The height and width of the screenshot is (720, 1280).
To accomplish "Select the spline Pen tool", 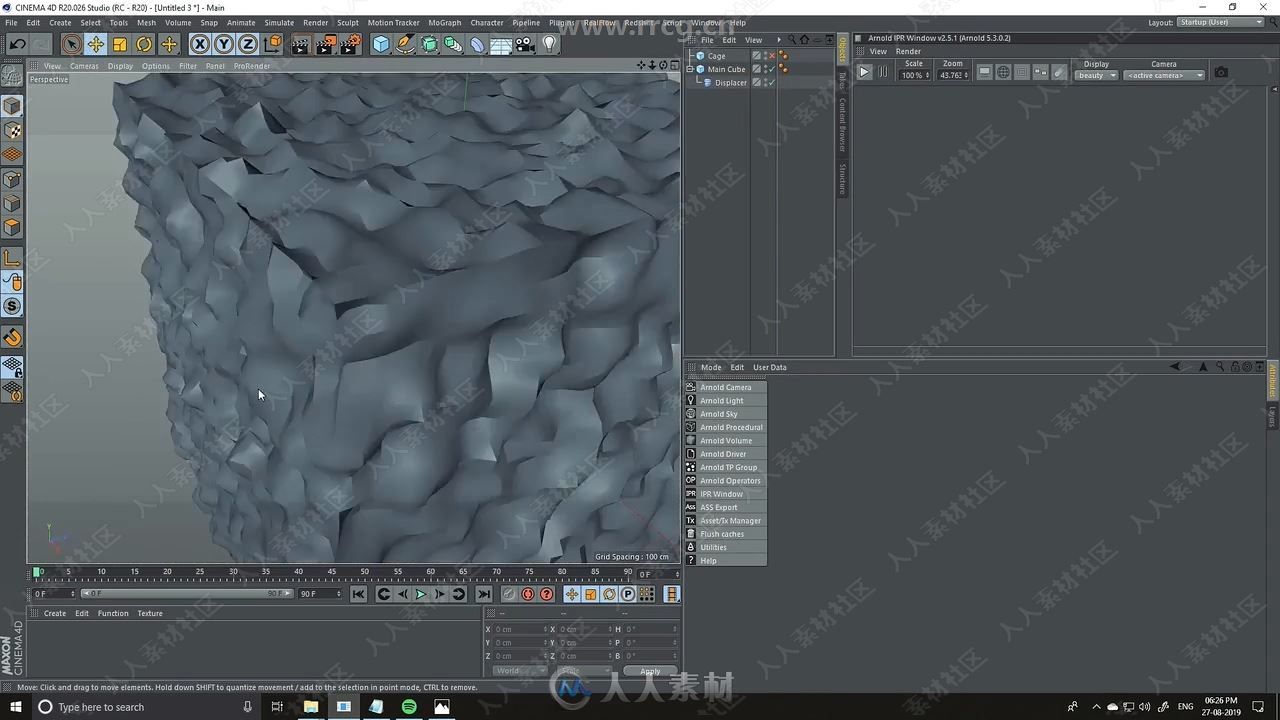I will coord(405,44).
